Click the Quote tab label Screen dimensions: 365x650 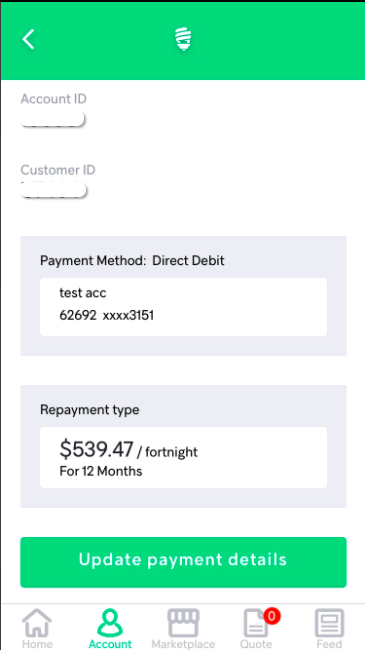[x=256, y=644]
